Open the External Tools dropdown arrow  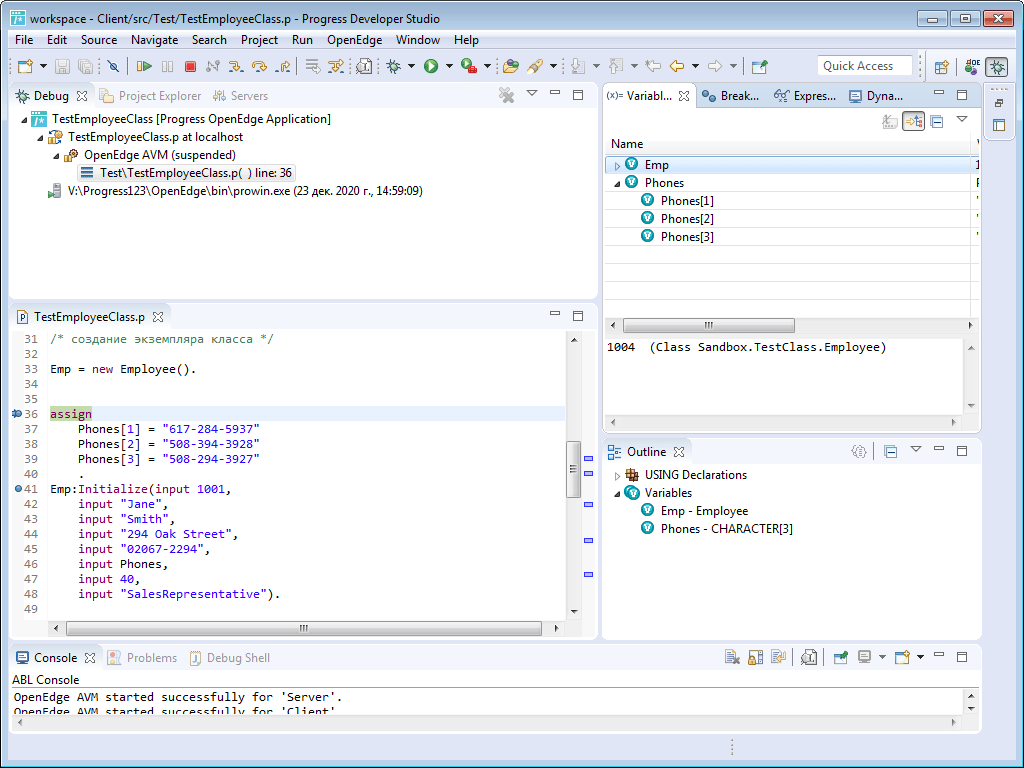click(487, 66)
